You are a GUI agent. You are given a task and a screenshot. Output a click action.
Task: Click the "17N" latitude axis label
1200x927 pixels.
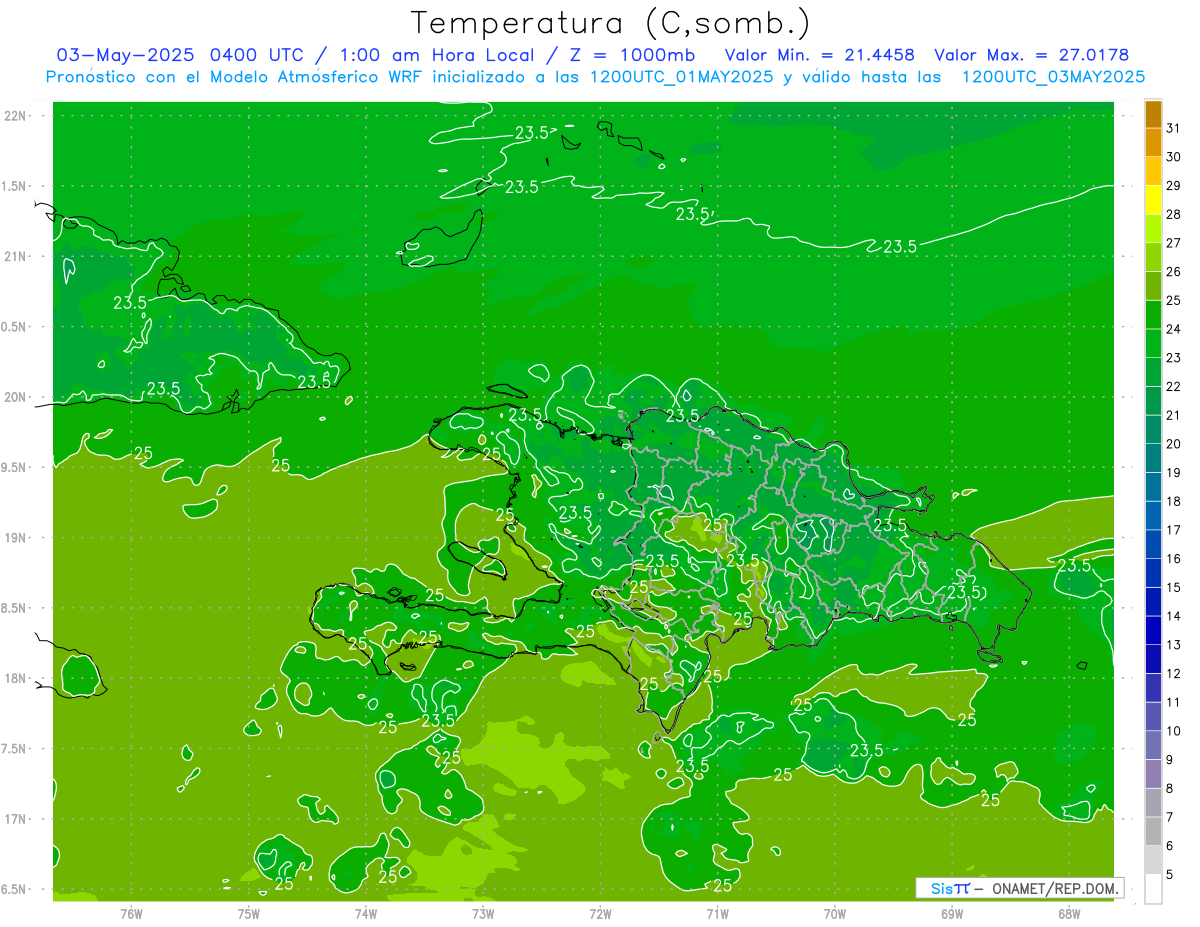(15, 819)
